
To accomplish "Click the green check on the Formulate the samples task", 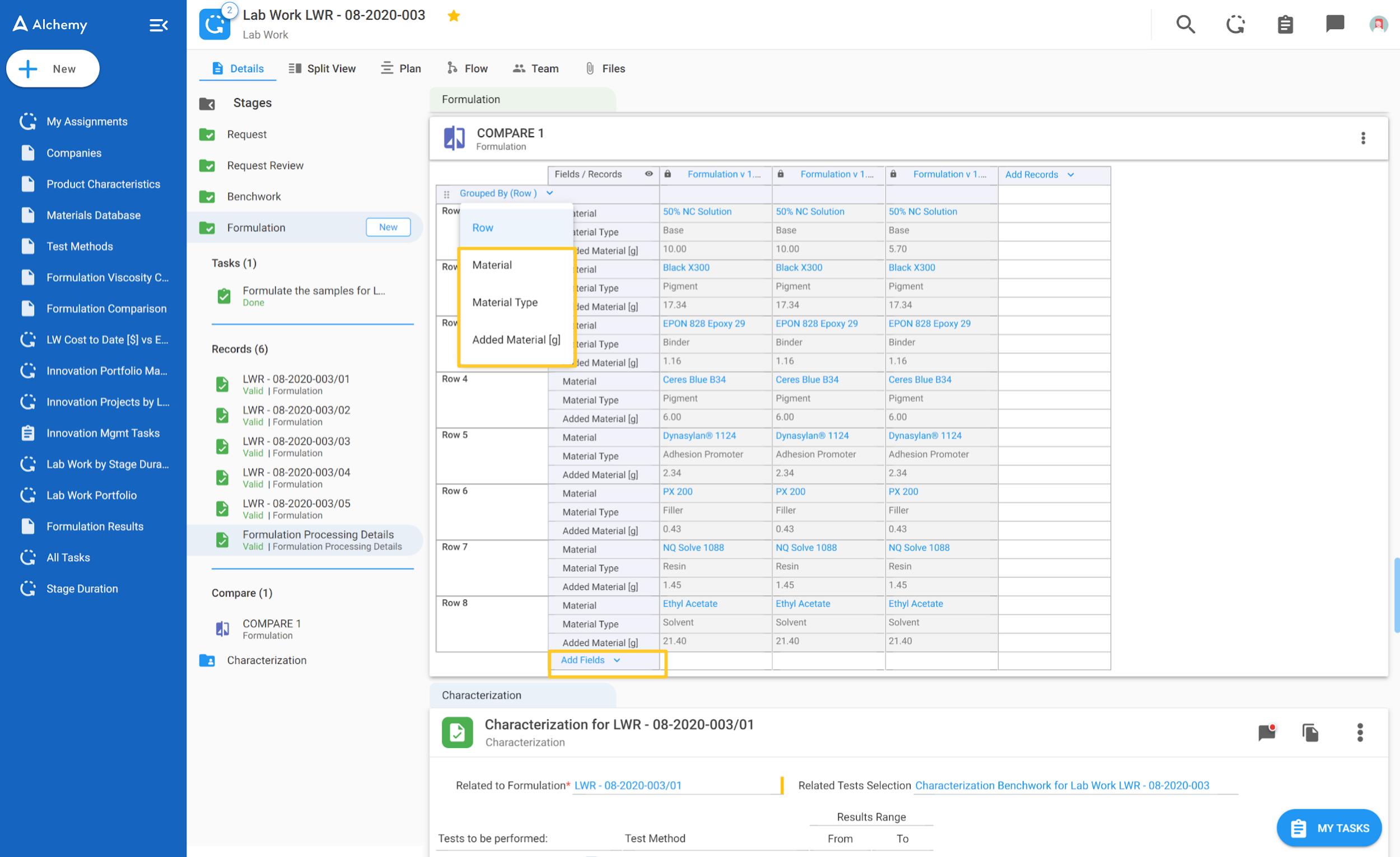I will coord(224,296).
